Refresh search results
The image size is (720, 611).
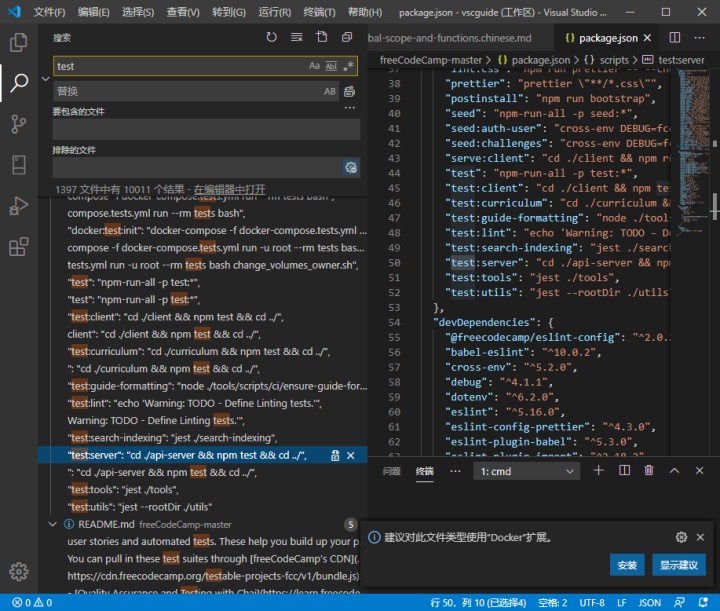(x=271, y=37)
